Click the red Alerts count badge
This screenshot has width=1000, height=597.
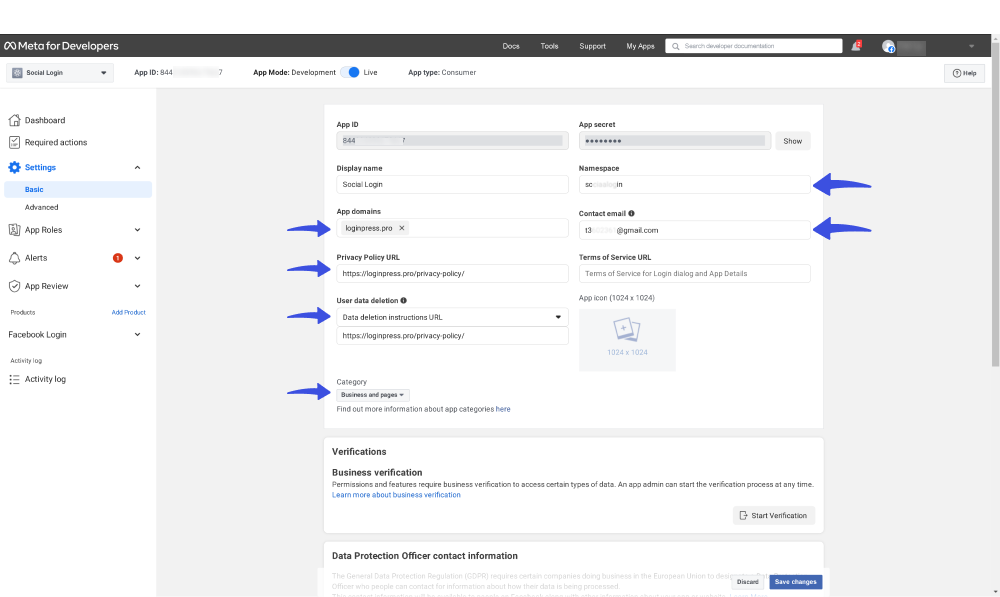[117, 258]
